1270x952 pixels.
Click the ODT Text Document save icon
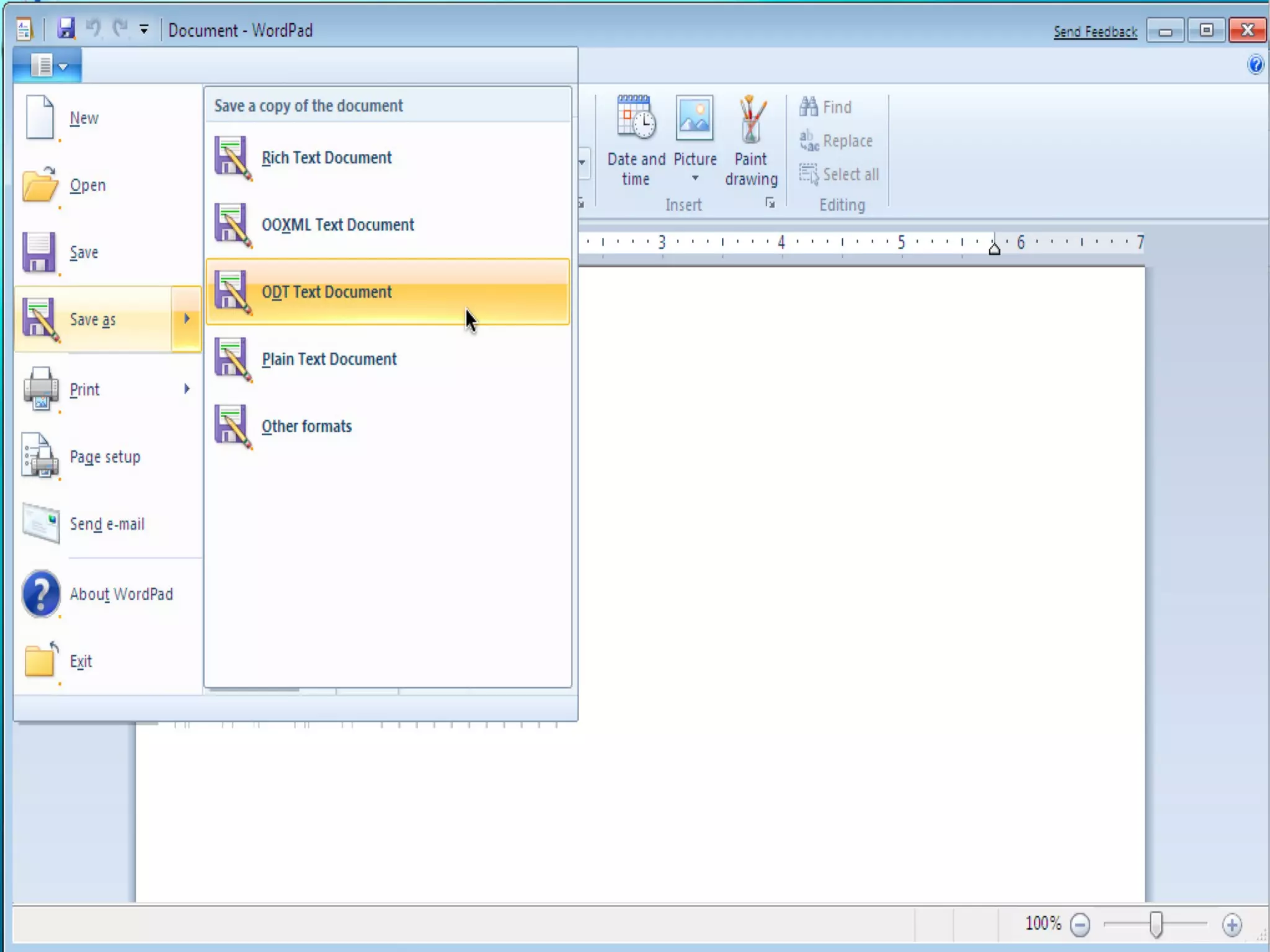[x=233, y=292]
